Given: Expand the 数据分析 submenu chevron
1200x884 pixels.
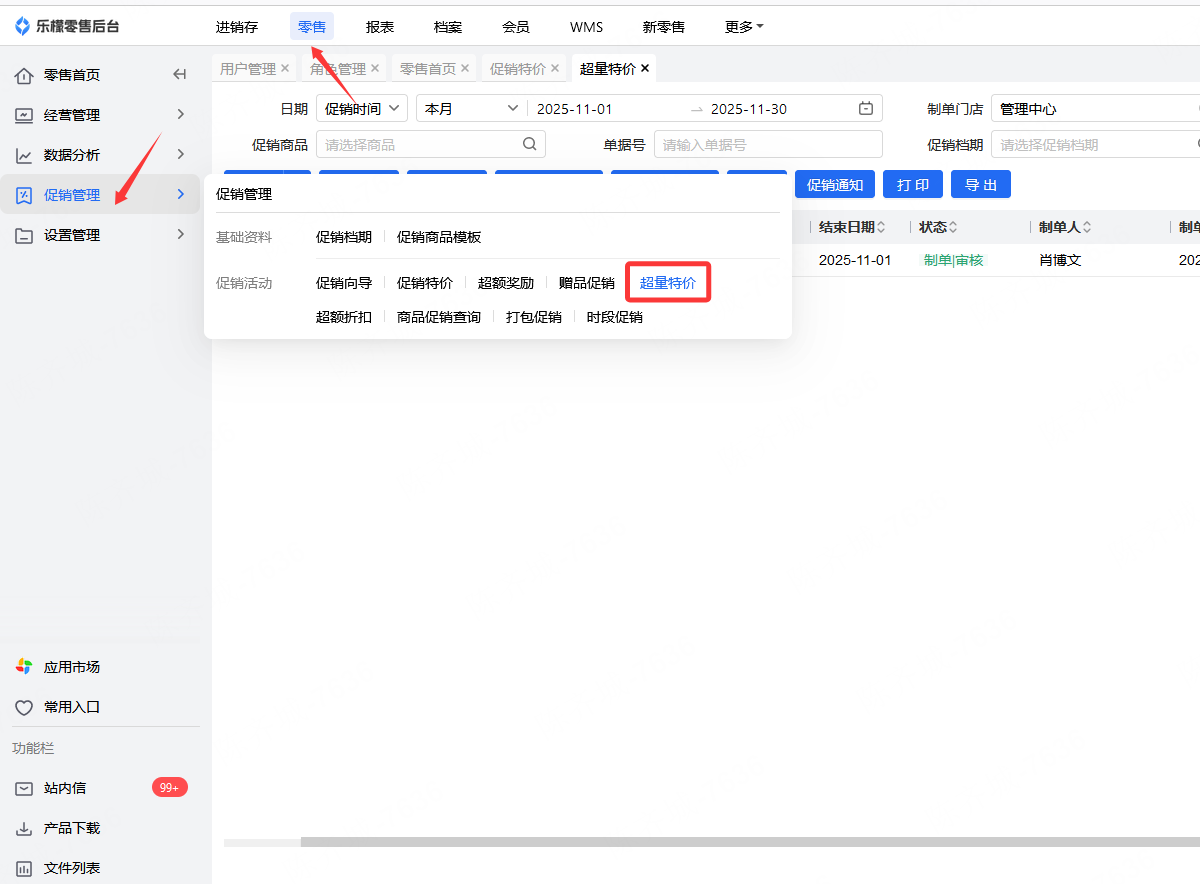Looking at the screenshot, I should (x=181, y=154).
